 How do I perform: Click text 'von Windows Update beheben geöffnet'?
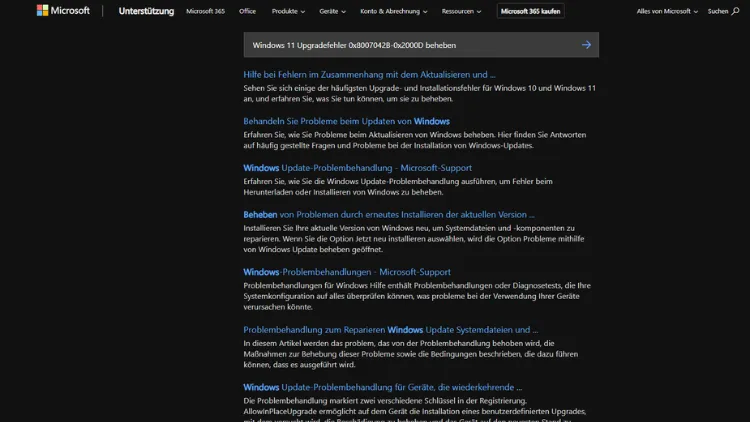[313, 249]
